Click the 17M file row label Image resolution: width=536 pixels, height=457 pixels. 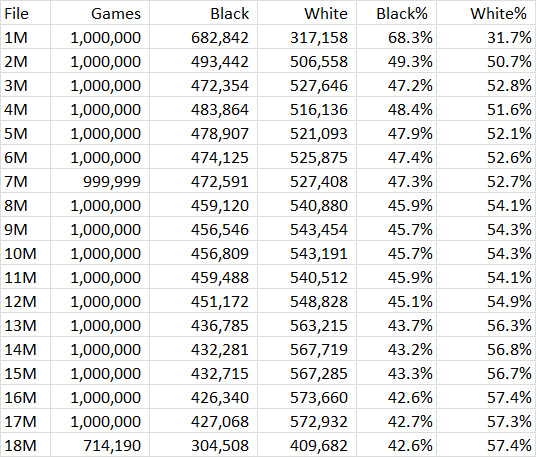coord(26,421)
